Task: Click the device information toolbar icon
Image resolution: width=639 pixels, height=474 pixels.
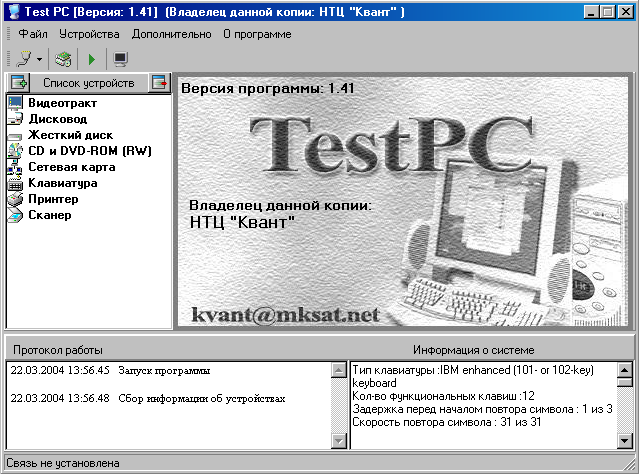Action: [x=63, y=59]
